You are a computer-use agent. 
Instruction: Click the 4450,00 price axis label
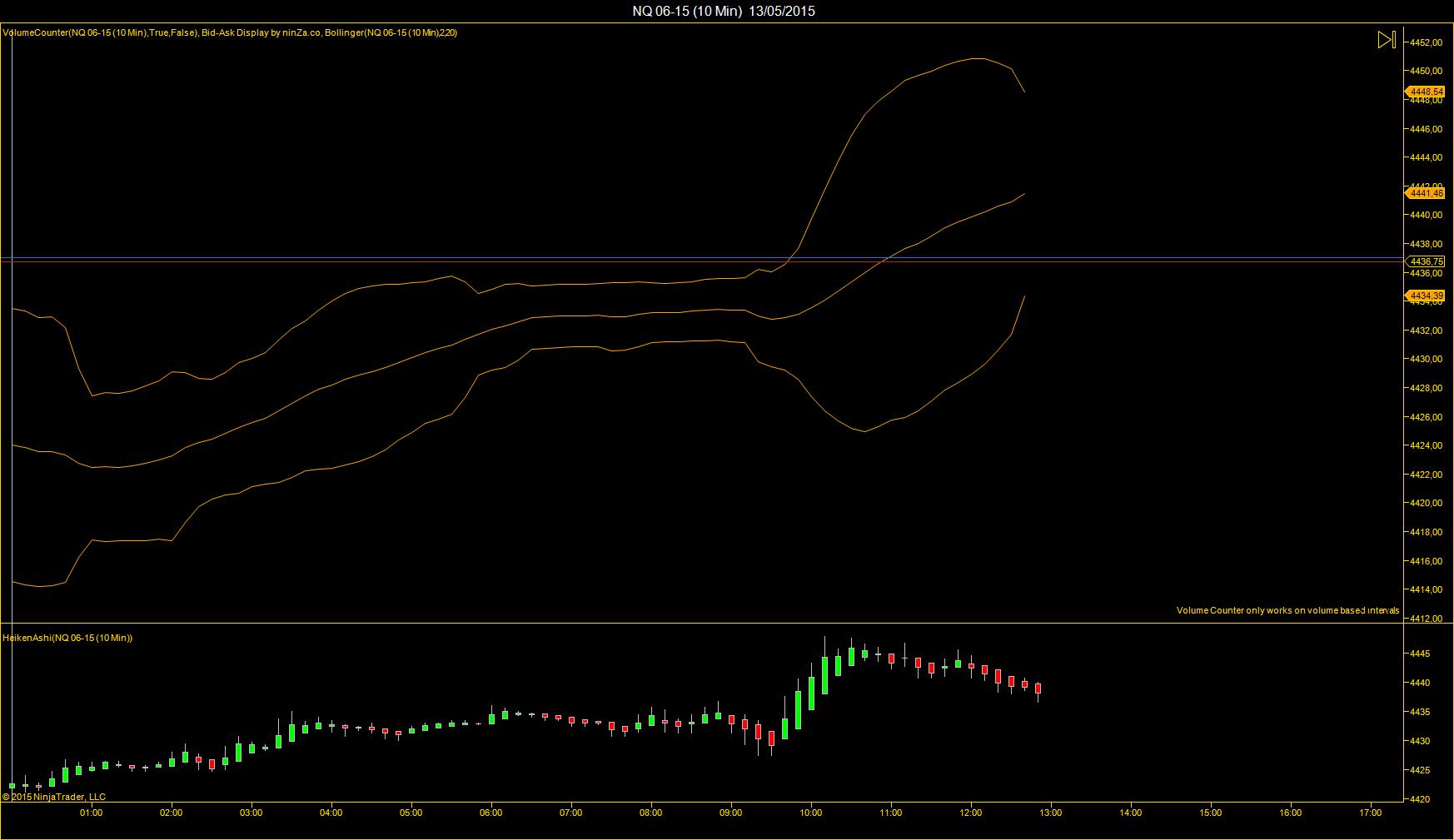pos(1426,71)
